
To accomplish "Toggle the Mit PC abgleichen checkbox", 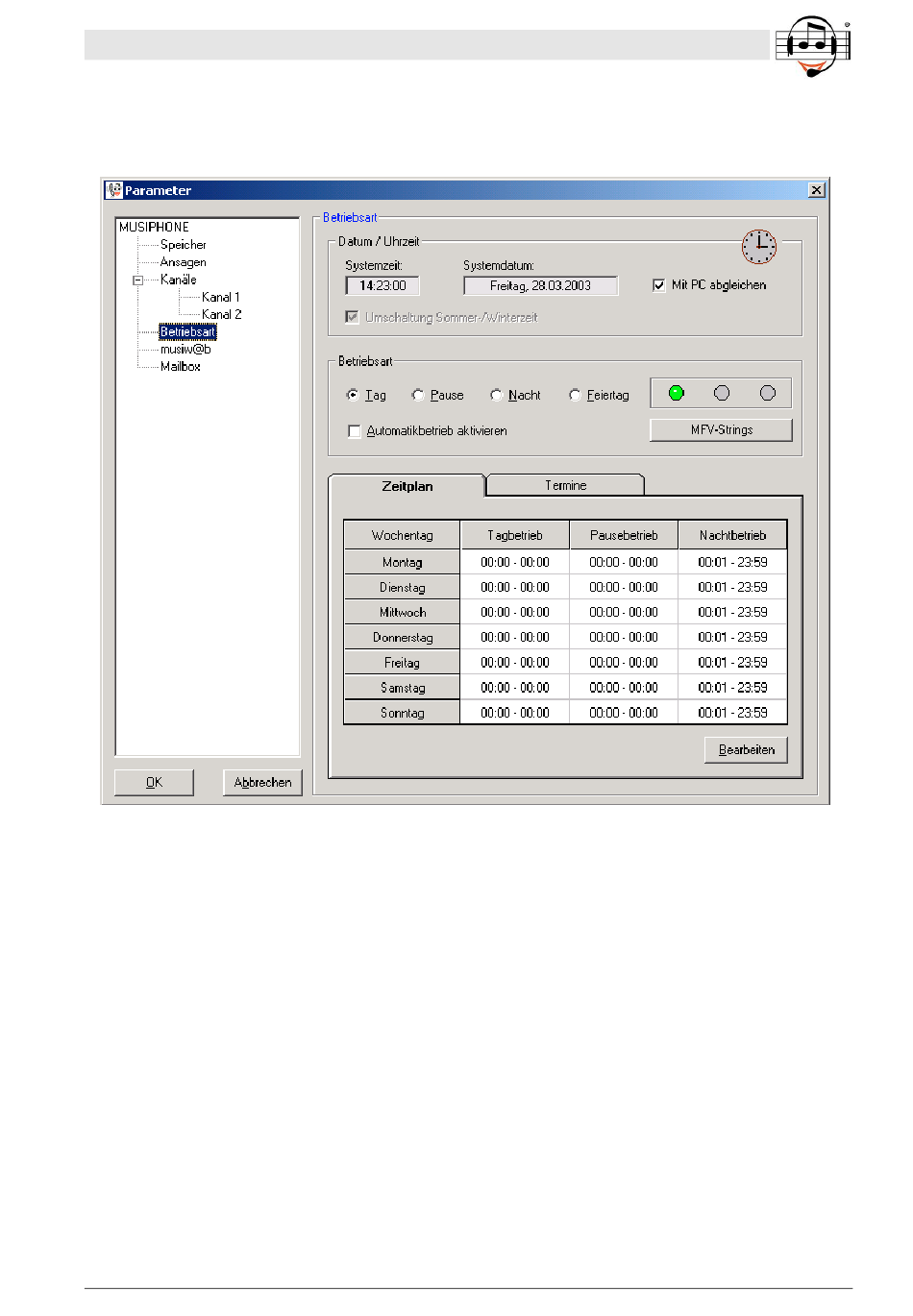I will tap(659, 285).
